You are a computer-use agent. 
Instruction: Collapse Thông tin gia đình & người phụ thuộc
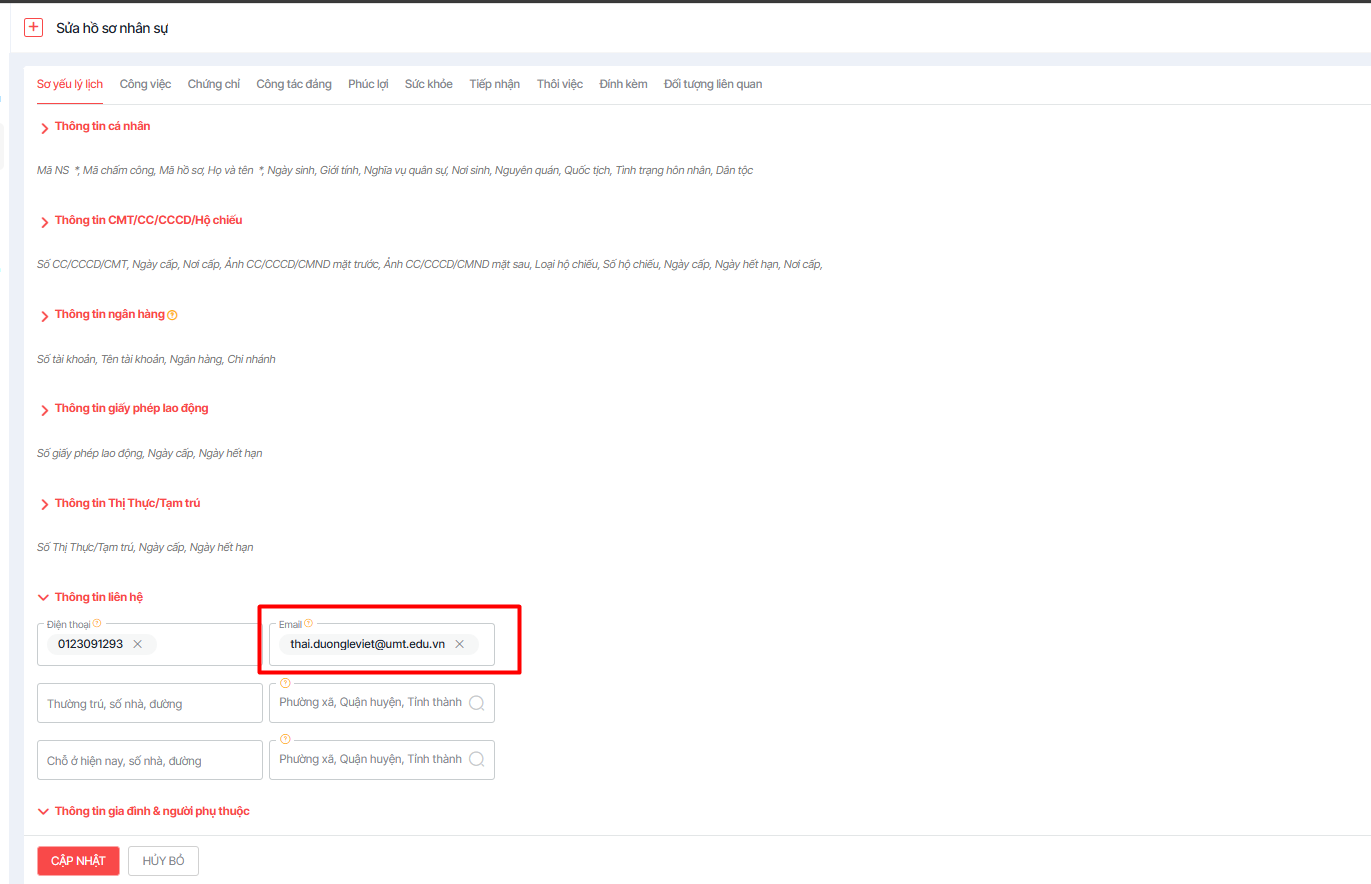pos(43,811)
